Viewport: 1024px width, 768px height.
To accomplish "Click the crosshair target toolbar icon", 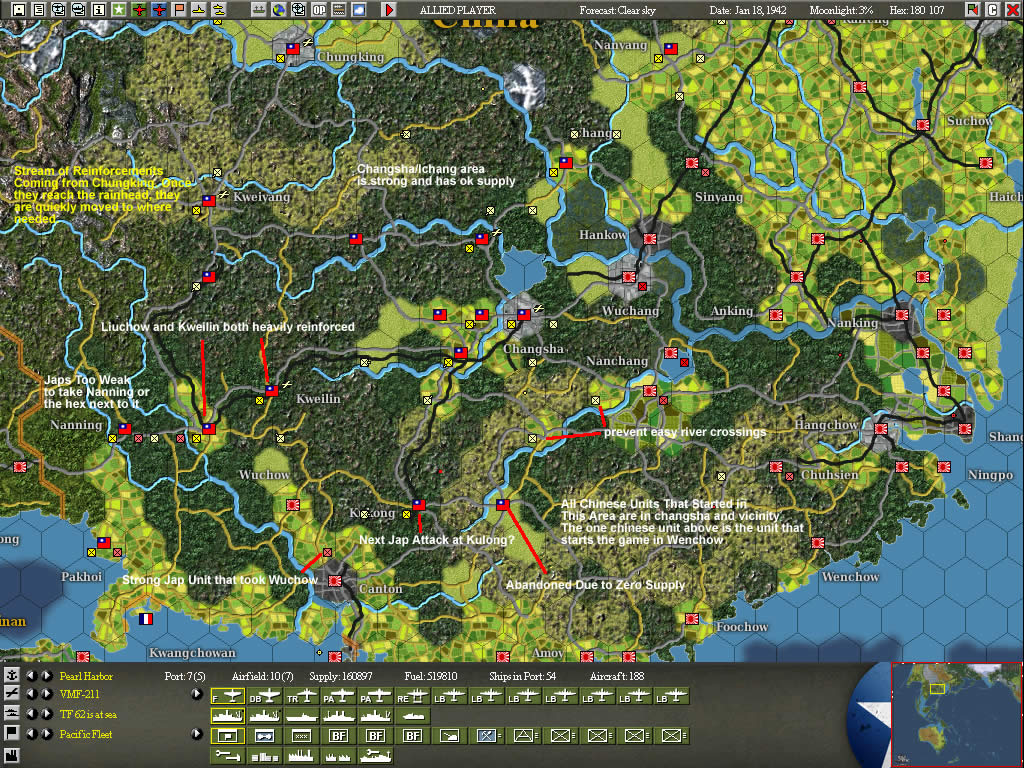I will pos(298,10).
